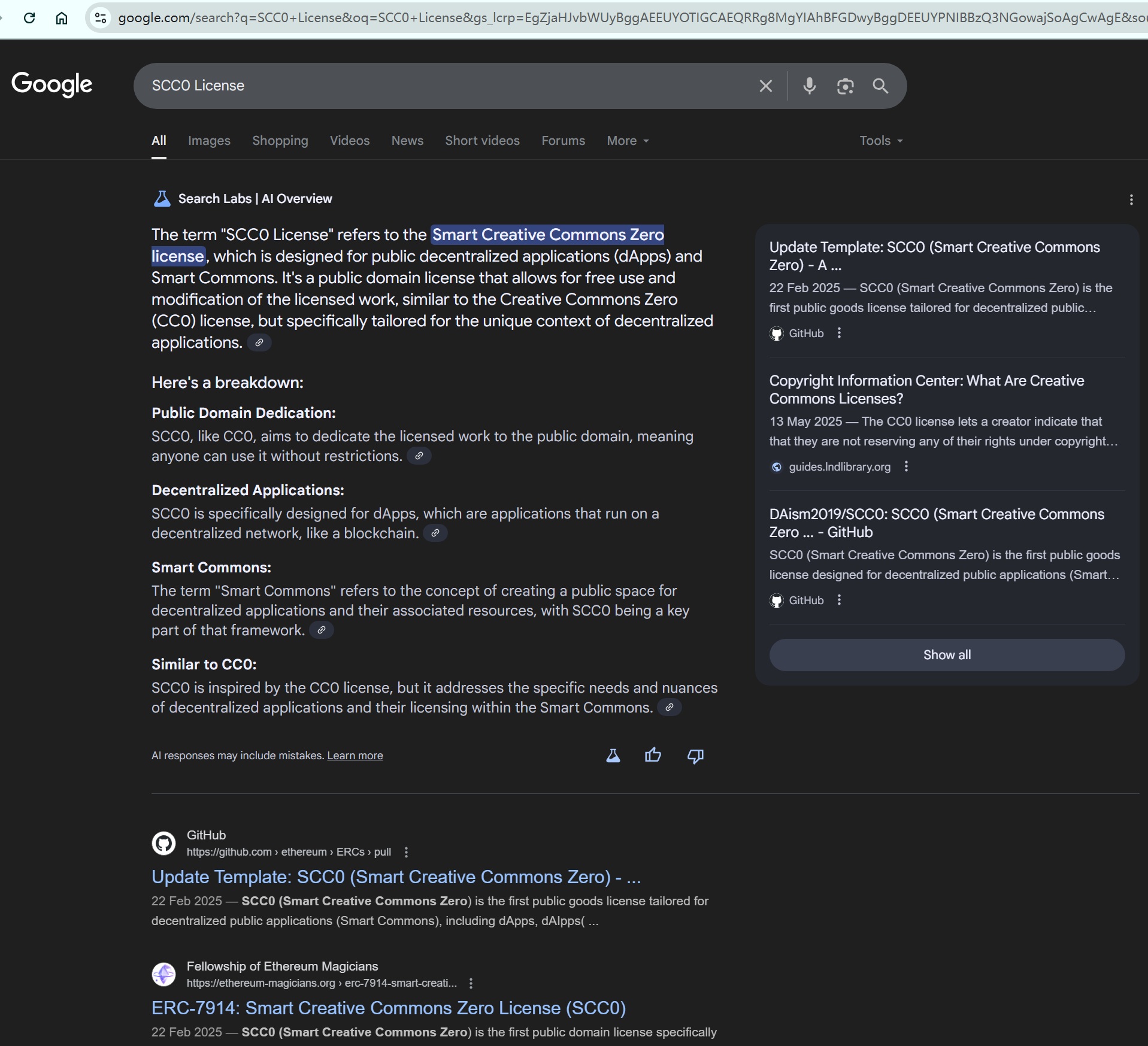Click the Labs flask feedback icon

pos(613,756)
